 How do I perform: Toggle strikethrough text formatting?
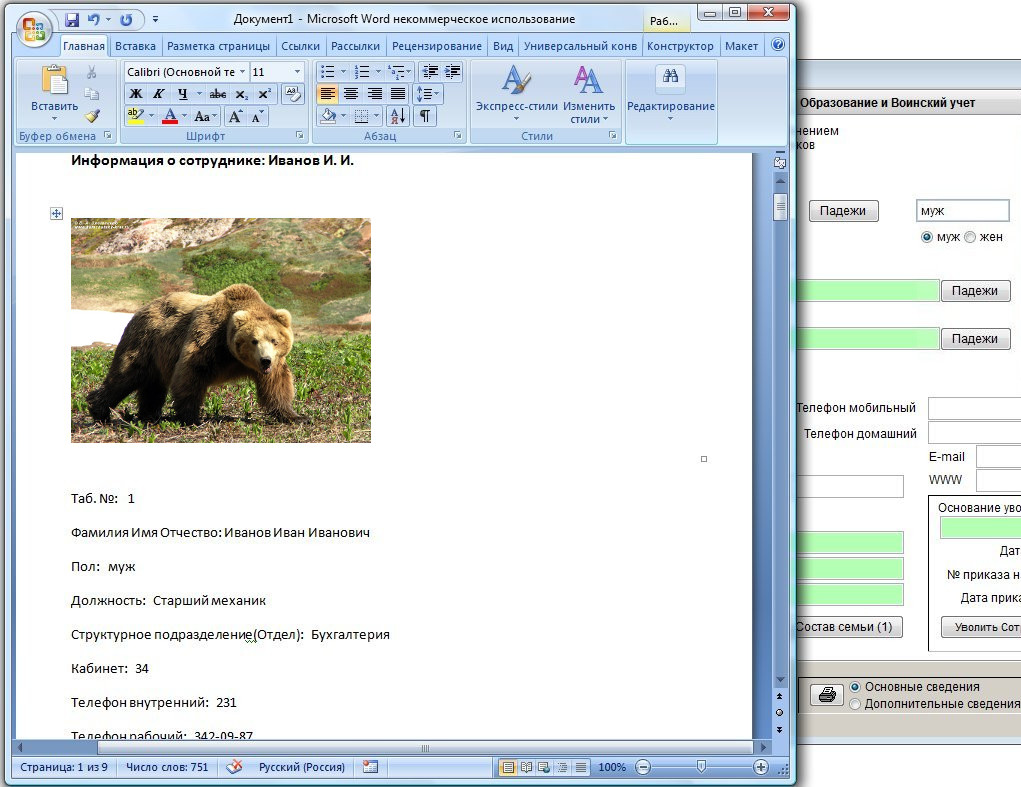pyautogui.click(x=217, y=94)
